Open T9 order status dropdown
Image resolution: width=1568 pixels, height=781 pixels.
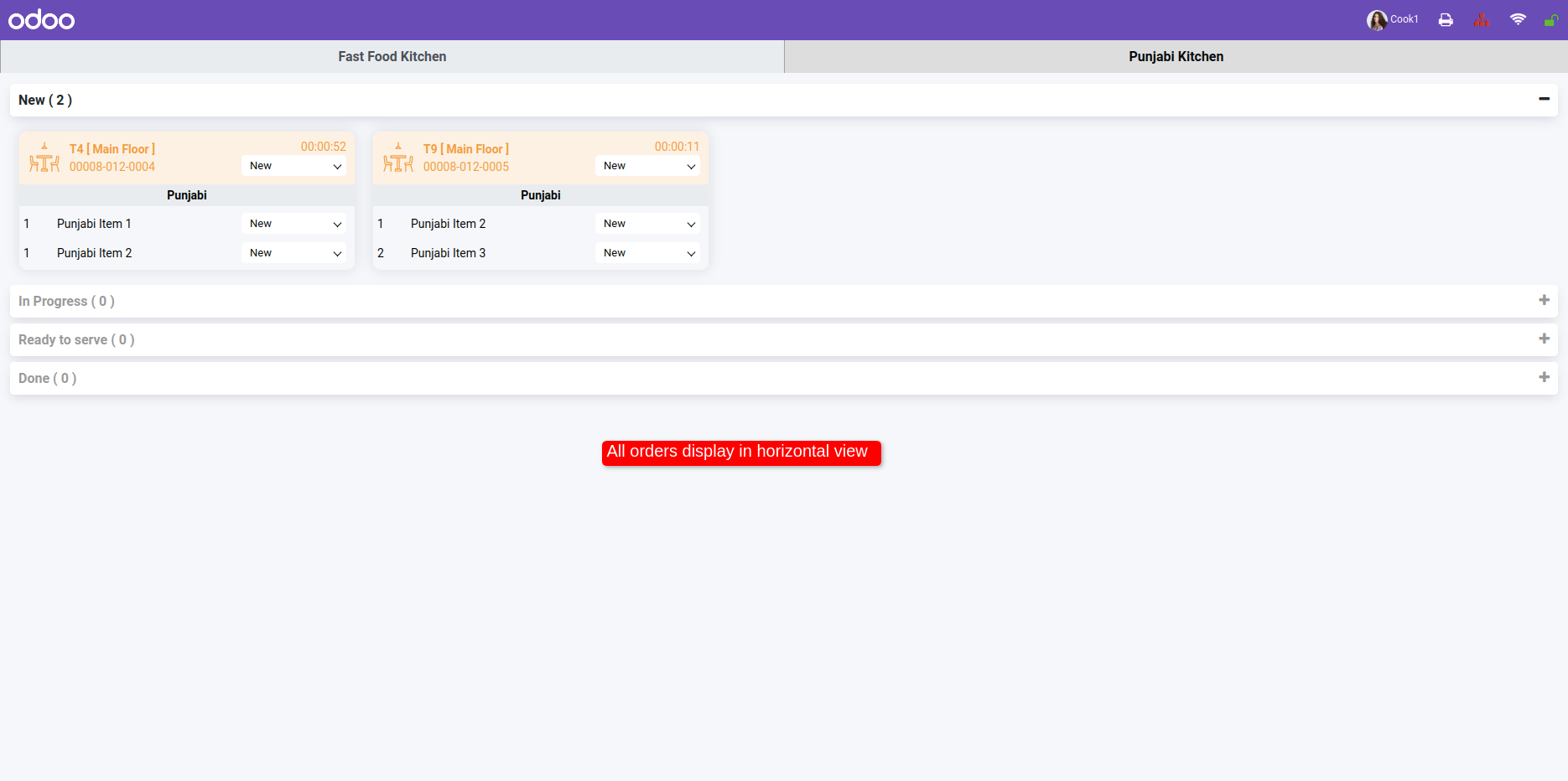pos(648,166)
